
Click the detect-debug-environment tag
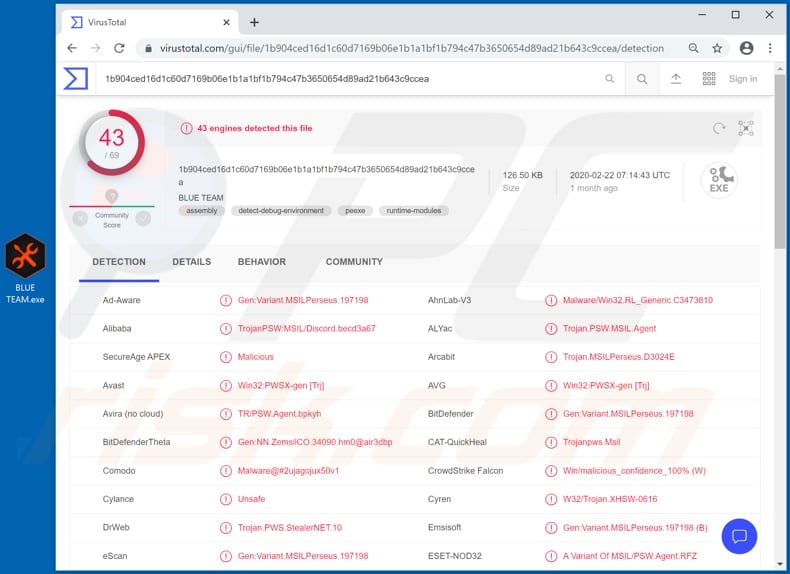(x=281, y=211)
